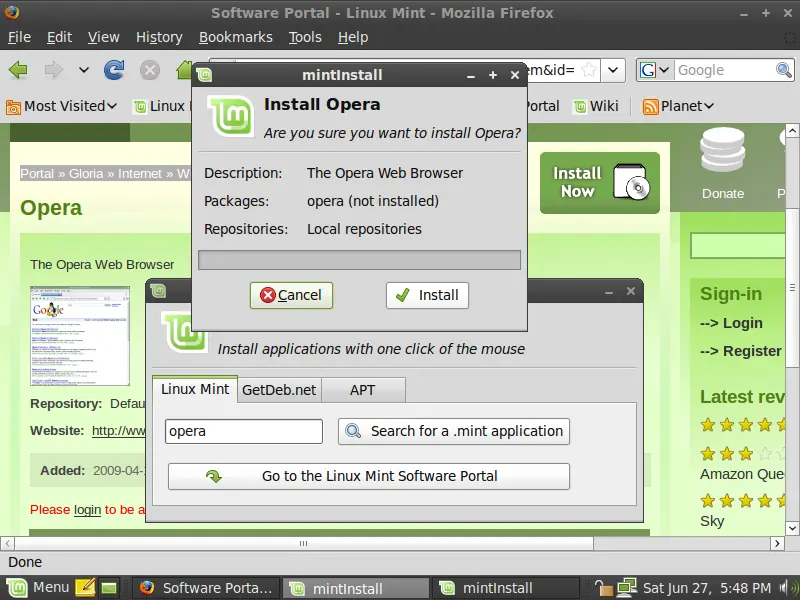
Task: Open the History menu
Action: pos(159,37)
